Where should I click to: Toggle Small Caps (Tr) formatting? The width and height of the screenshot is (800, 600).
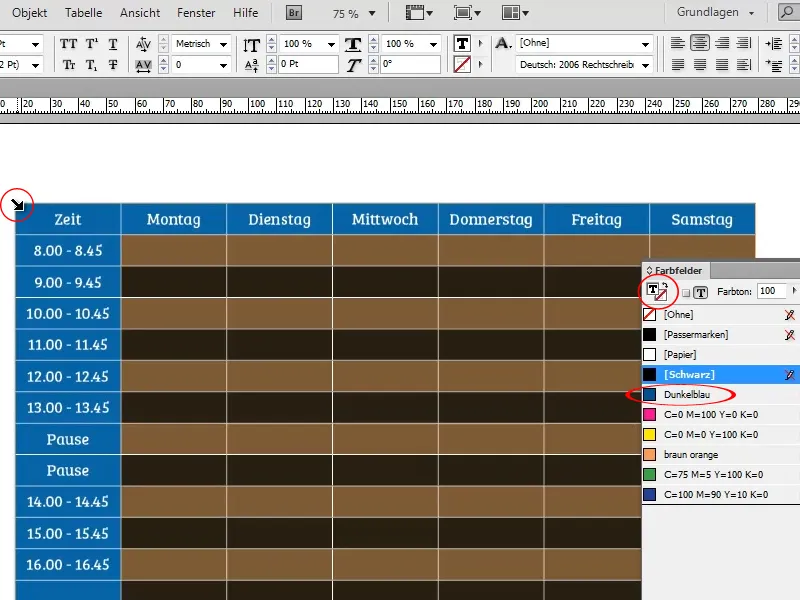pyautogui.click(x=68, y=65)
